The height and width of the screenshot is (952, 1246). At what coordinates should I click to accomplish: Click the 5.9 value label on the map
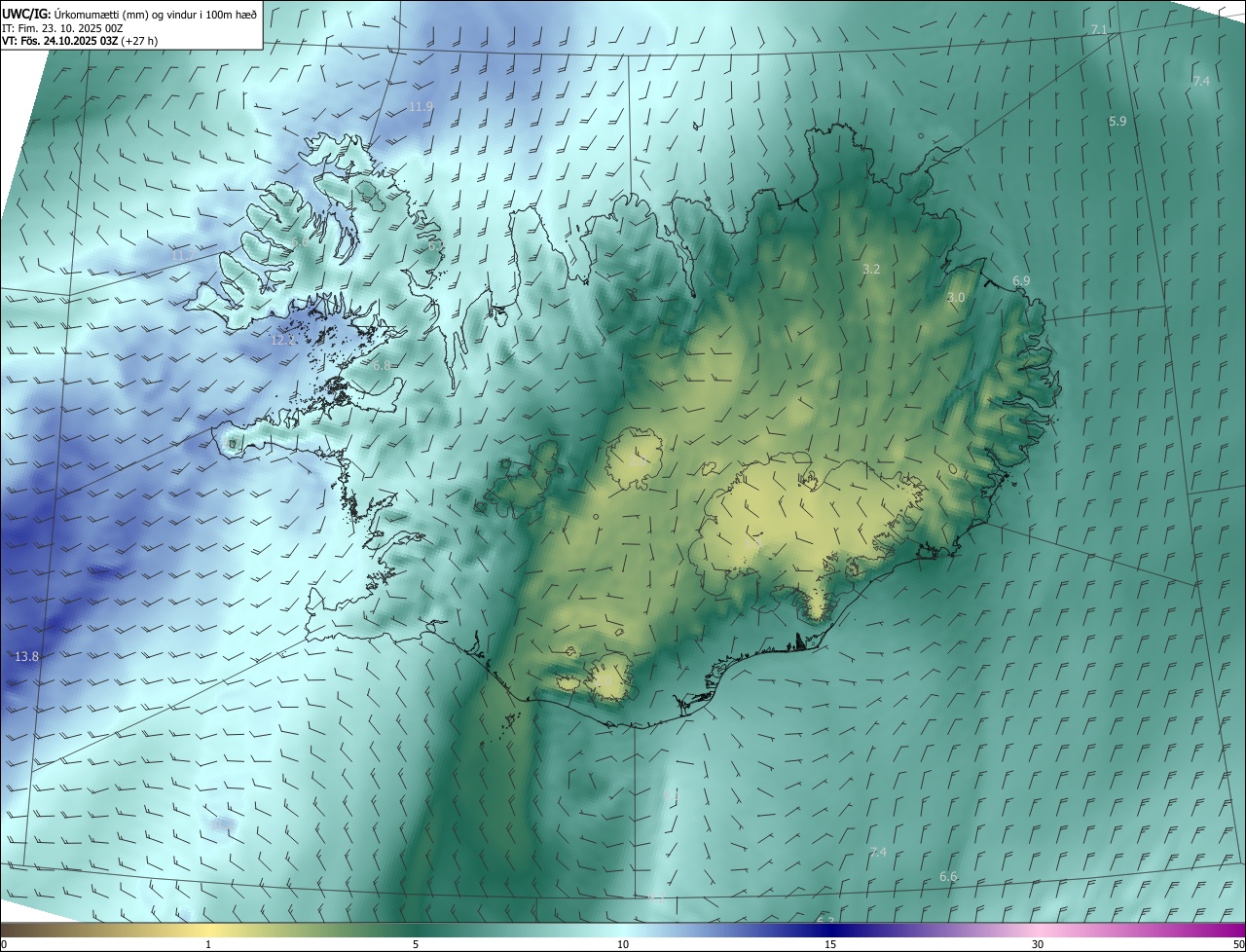(x=1118, y=122)
